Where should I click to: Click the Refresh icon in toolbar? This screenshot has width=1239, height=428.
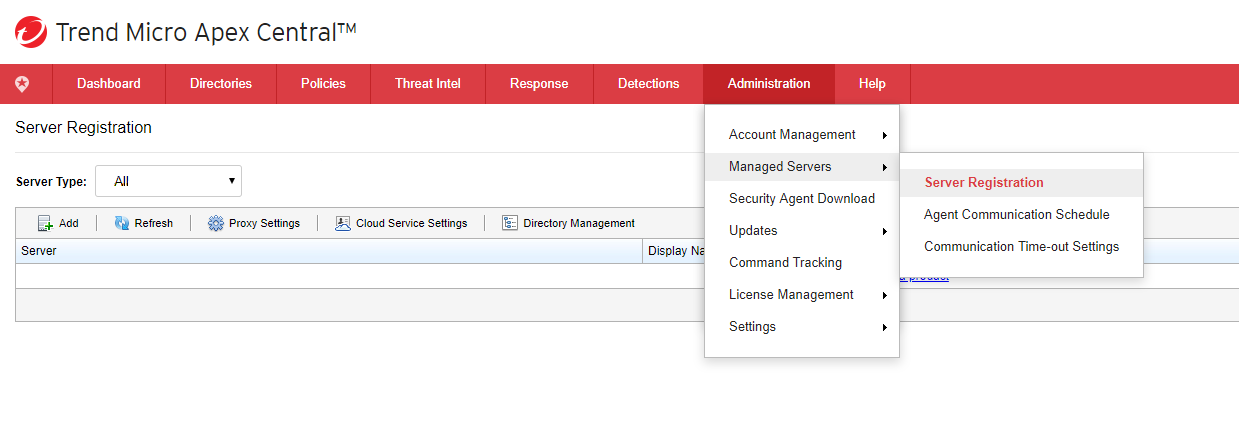pyautogui.click(x=122, y=223)
